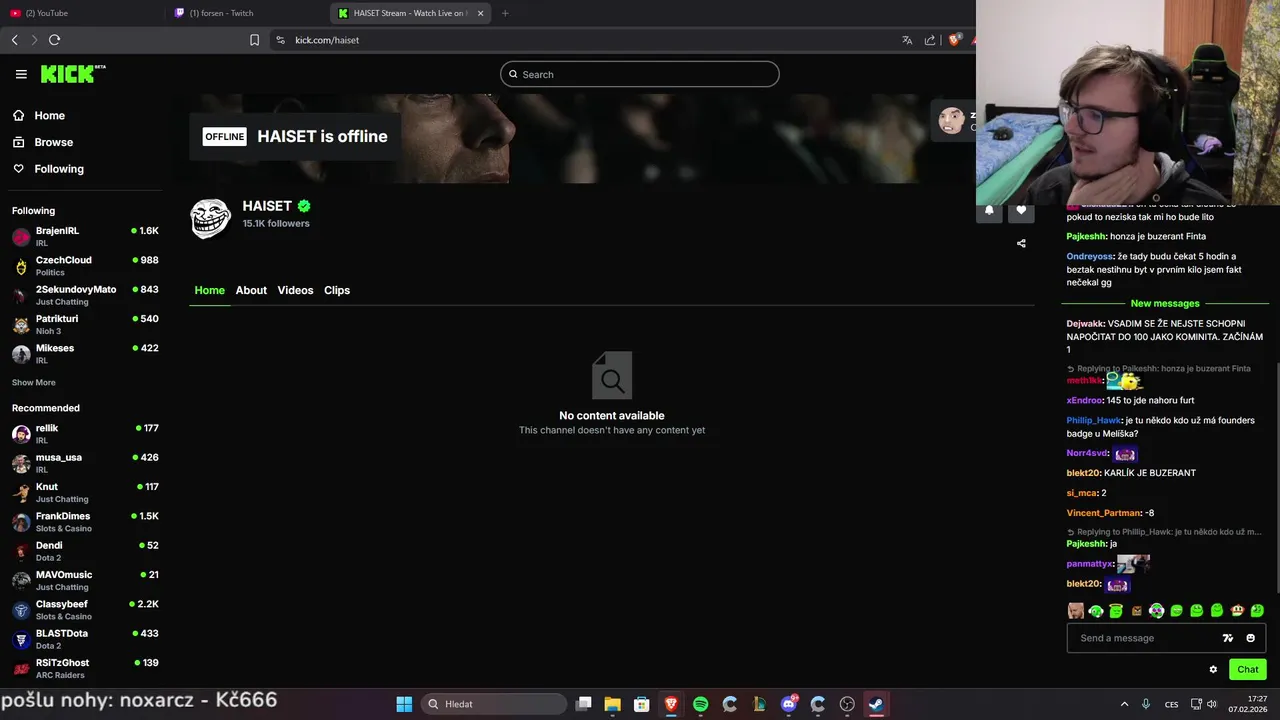The width and height of the screenshot is (1280, 720).
Task: Open the 7TV emote menu in chat input
Action: pyautogui.click(x=1228, y=638)
